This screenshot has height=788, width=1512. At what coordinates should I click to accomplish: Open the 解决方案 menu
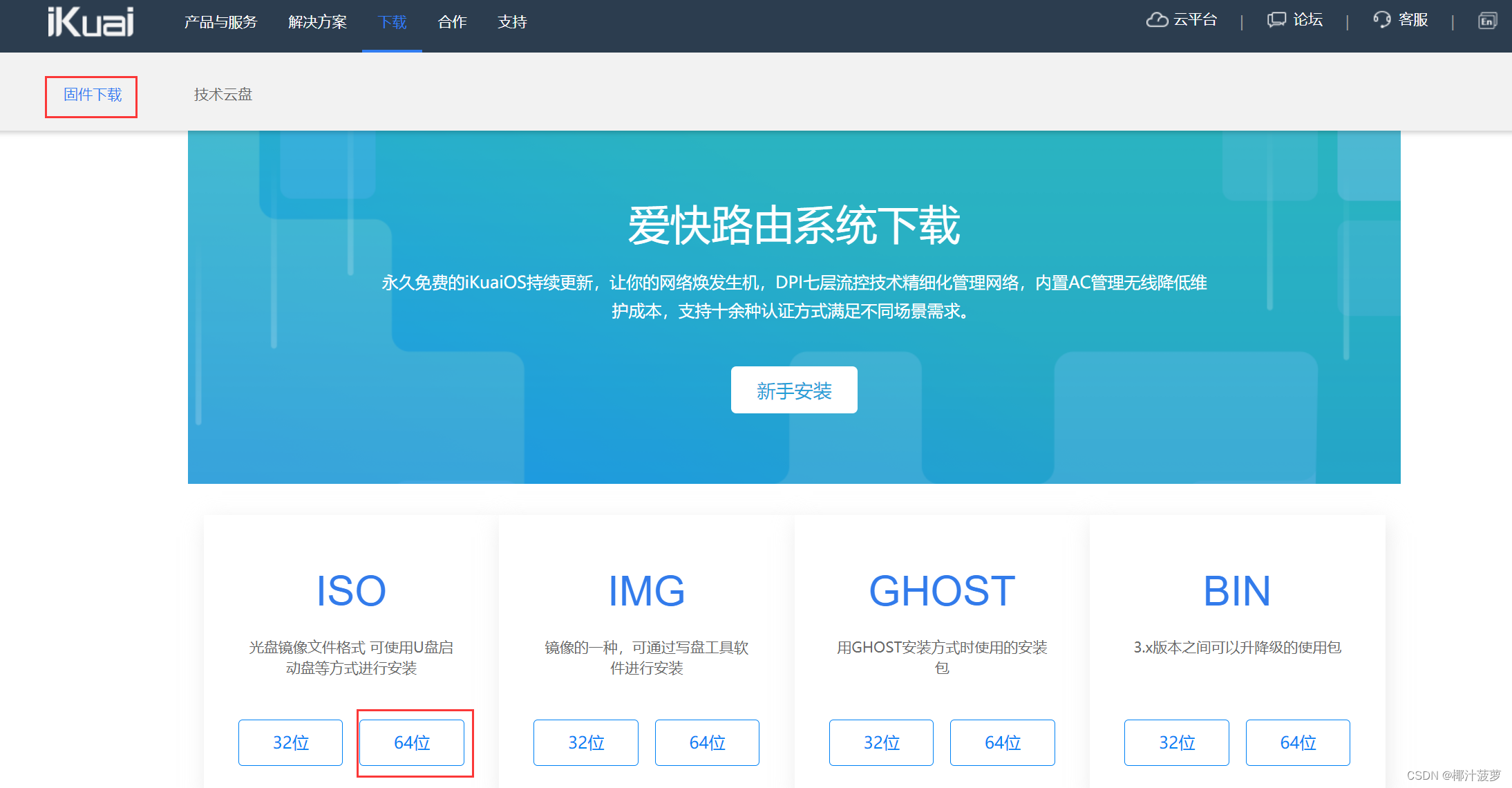click(x=317, y=22)
